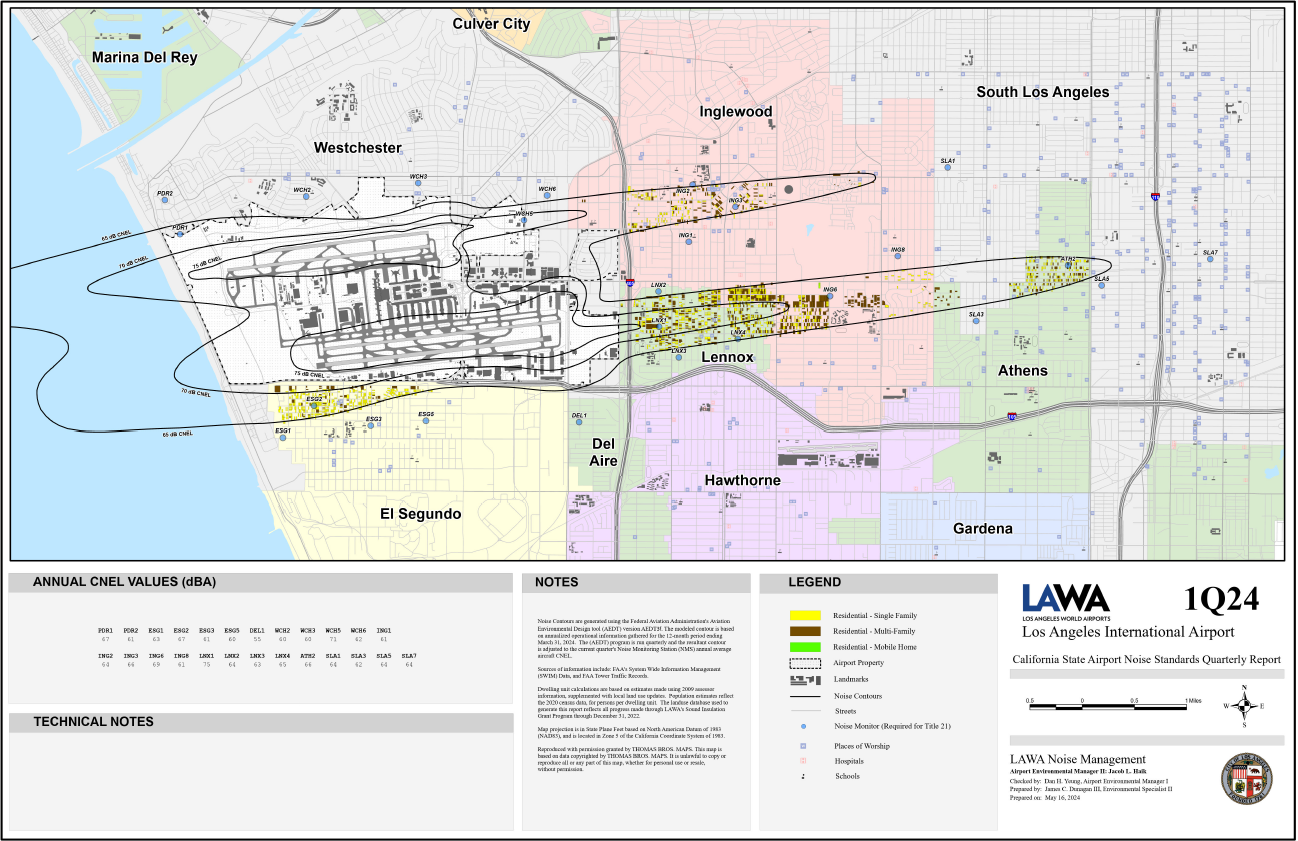
Task: Click the green Mobile Home legend swatch
Action: (805, 647)
